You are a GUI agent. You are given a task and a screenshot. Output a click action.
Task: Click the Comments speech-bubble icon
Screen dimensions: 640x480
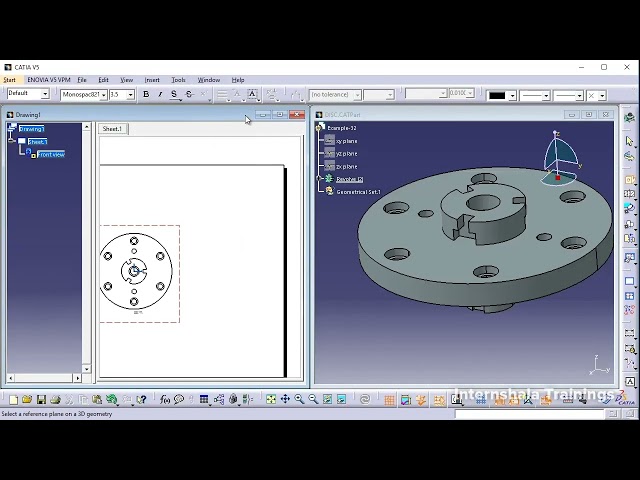click(x=179, y=400)
